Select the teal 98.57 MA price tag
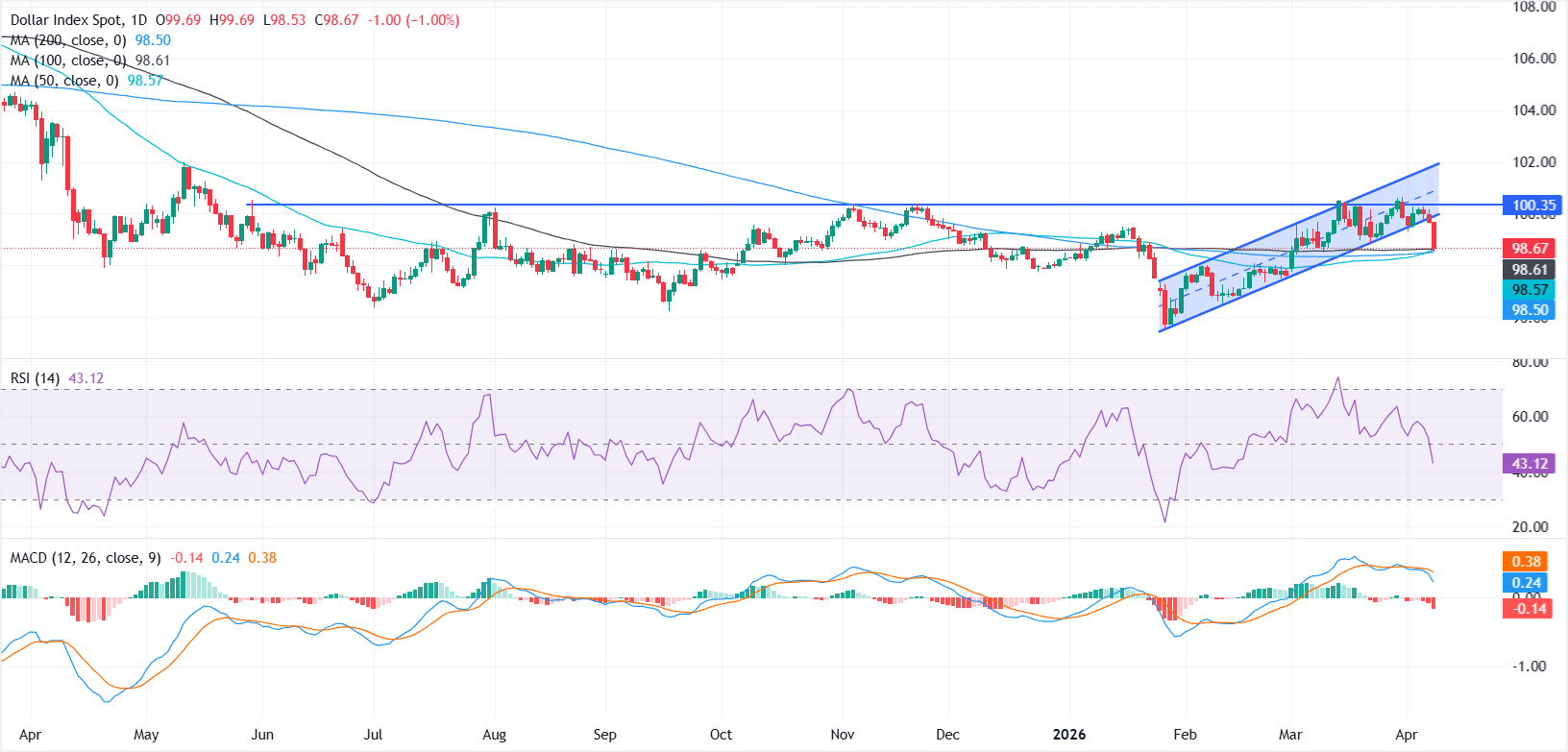This screenshot has width=1568, height=752. tap(1530, 290)
